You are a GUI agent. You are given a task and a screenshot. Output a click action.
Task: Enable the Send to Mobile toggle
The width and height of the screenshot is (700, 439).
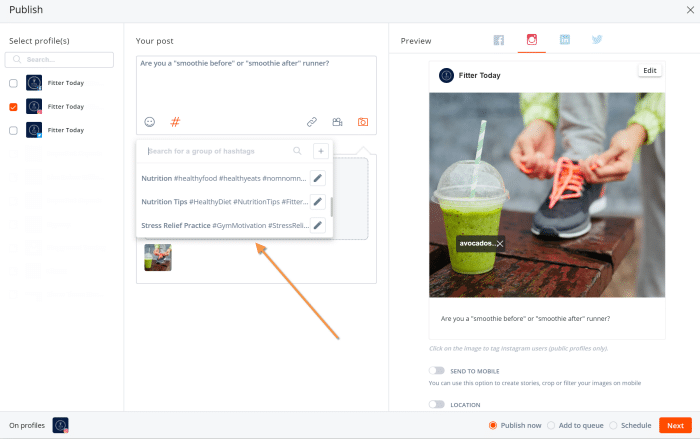click(x=436, y=370)
